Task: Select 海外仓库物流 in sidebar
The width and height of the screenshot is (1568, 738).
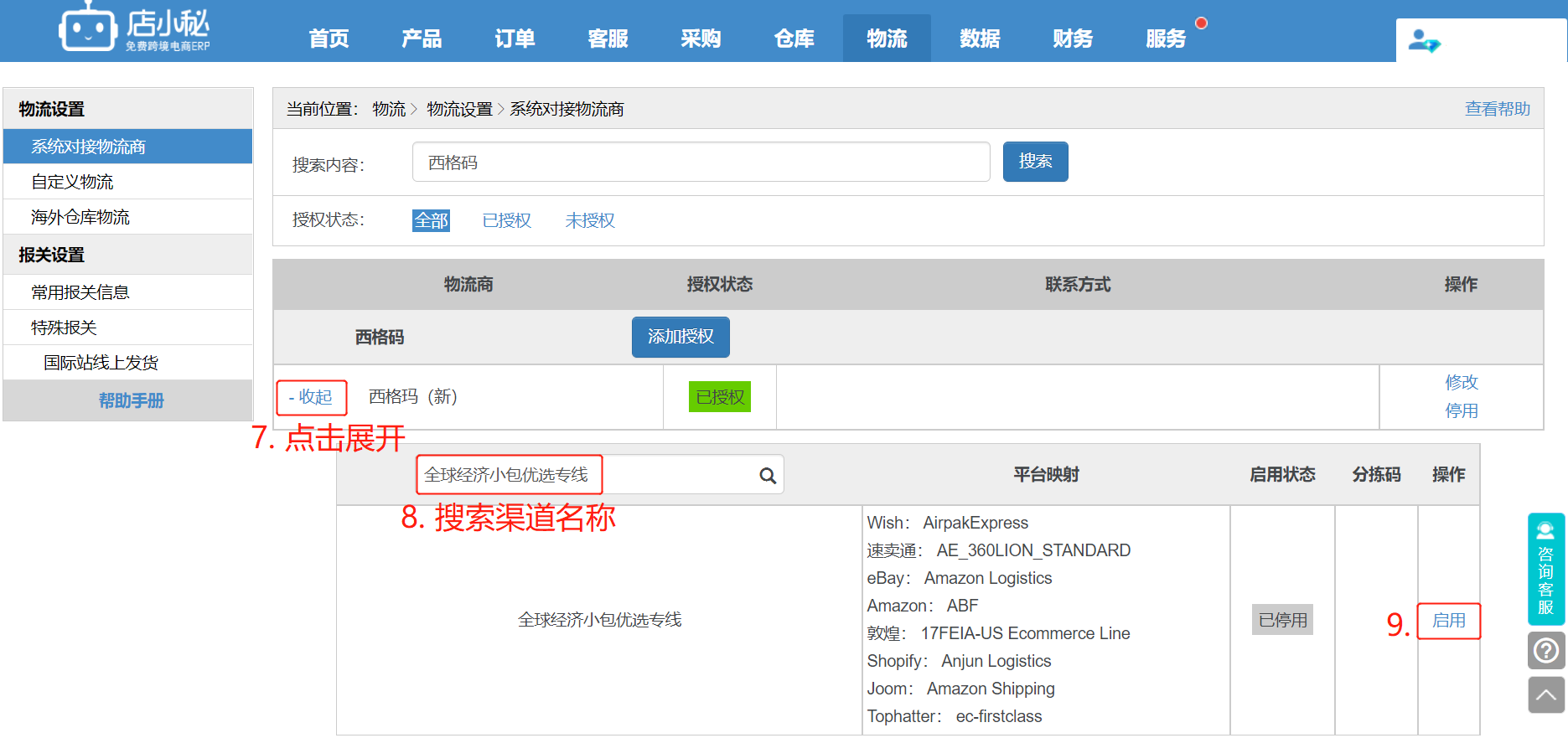Action: click(127, 217)
